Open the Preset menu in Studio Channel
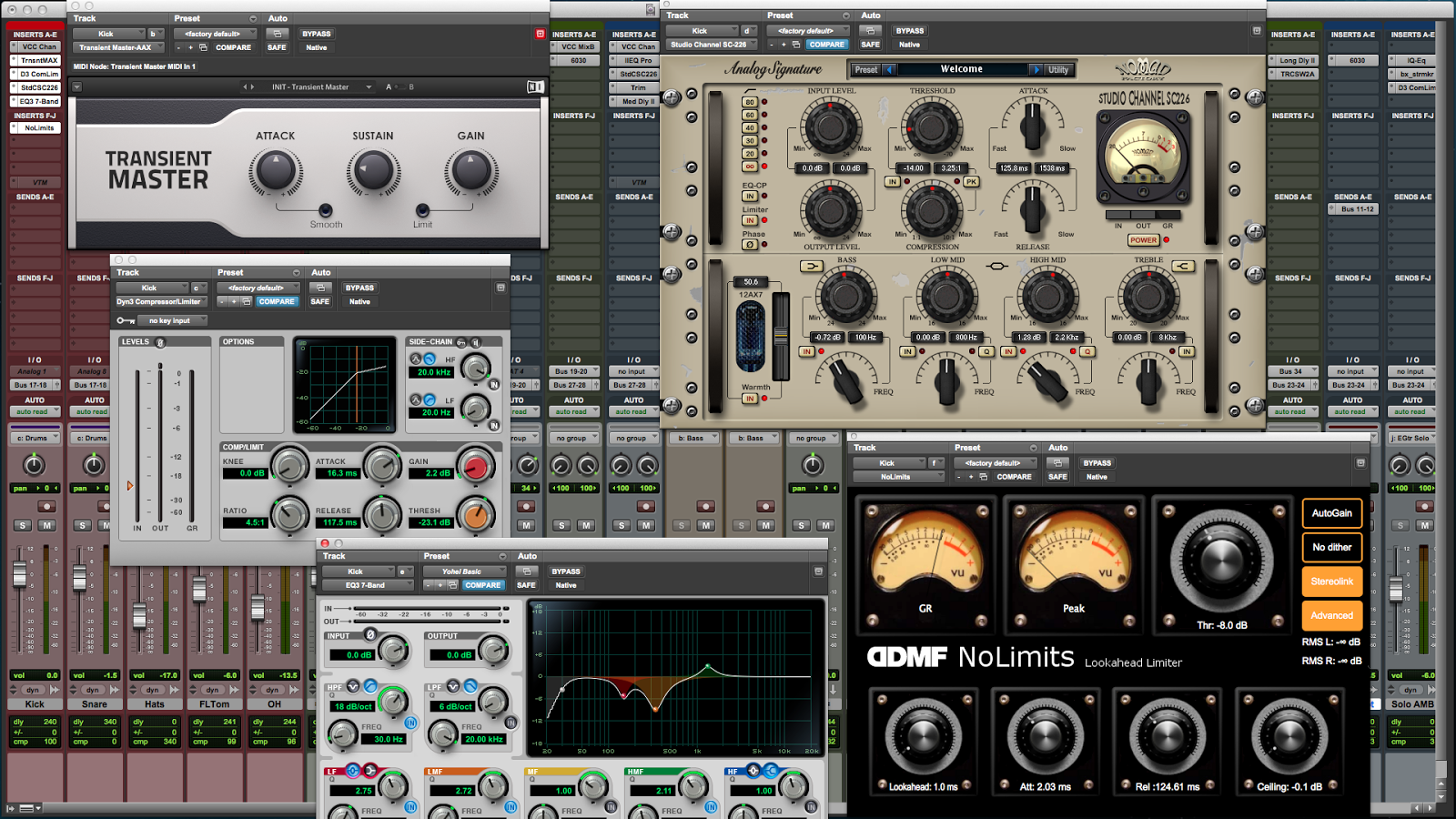This screenshot has width=1456, height=819. pyautogui.click(x=866, y=69)
